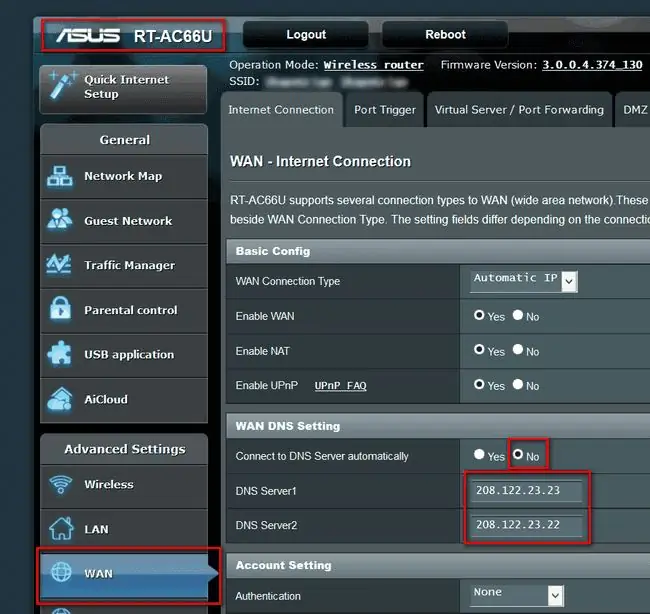The image size is (650, 614).
Task: Click the Guest Network people icon
Action: [60, 218]
